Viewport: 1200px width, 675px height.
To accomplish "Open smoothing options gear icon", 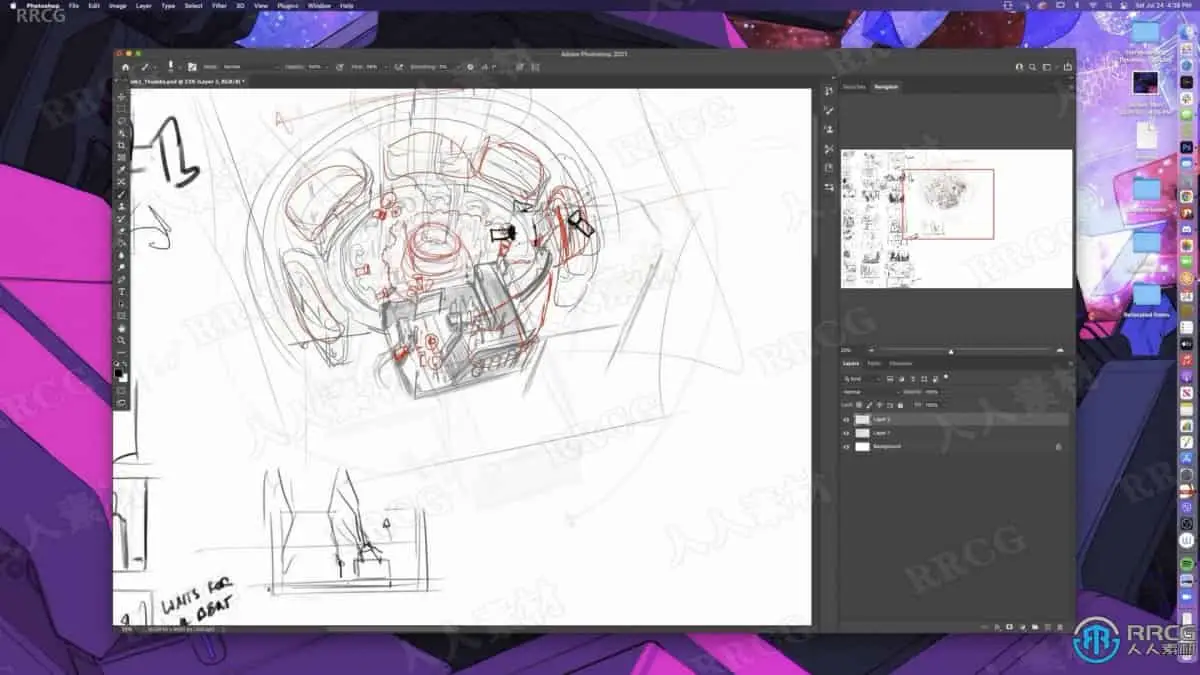I will (470, 67).
